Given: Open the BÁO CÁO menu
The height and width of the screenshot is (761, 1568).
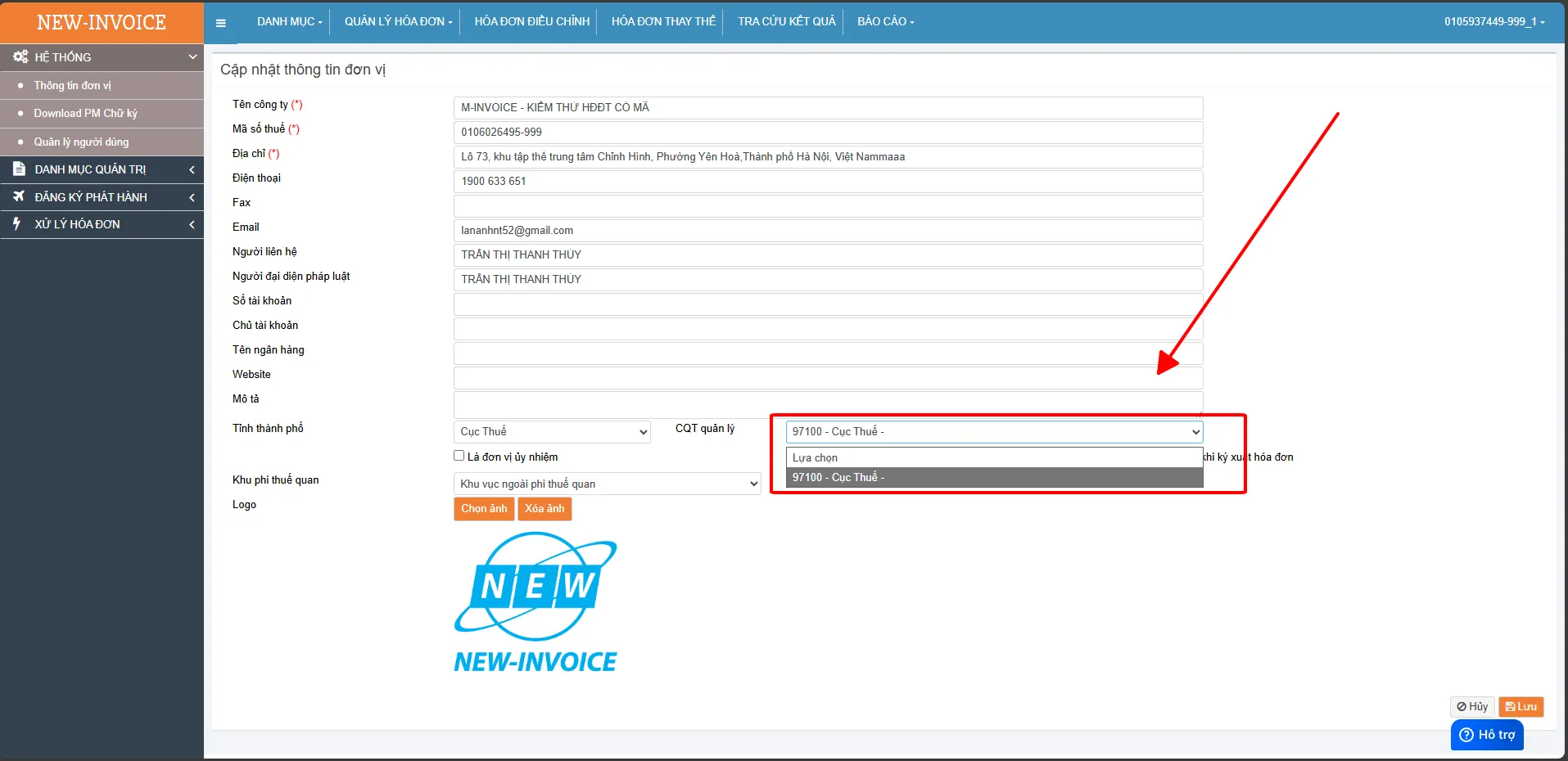Looking at the screenshot, I should [885, 21].
